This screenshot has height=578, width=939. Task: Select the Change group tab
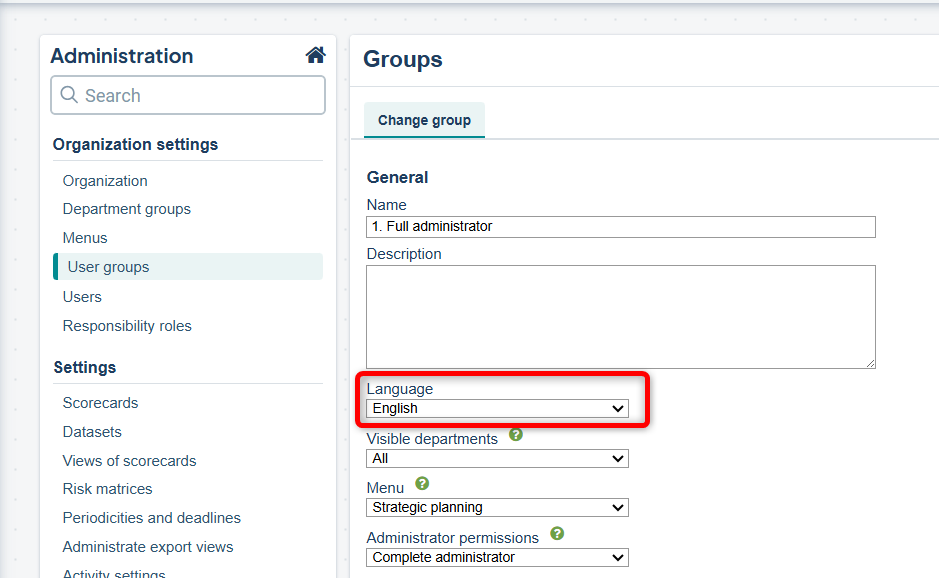coord(424,120)
